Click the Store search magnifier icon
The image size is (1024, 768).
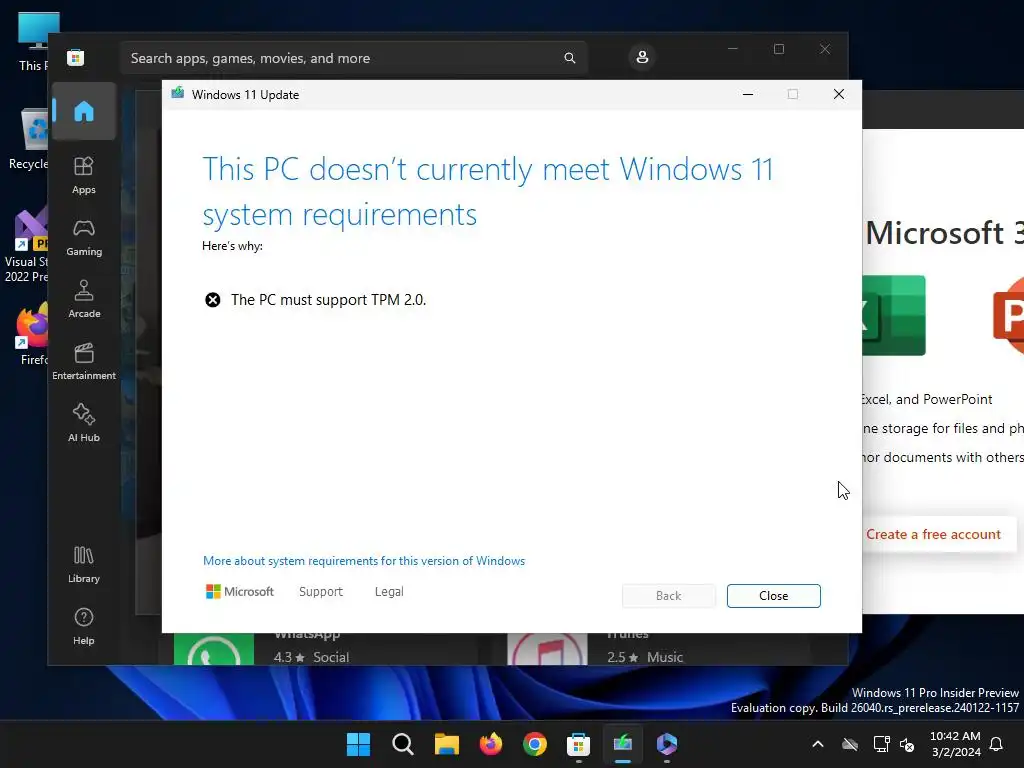click(x=569, y=58)
